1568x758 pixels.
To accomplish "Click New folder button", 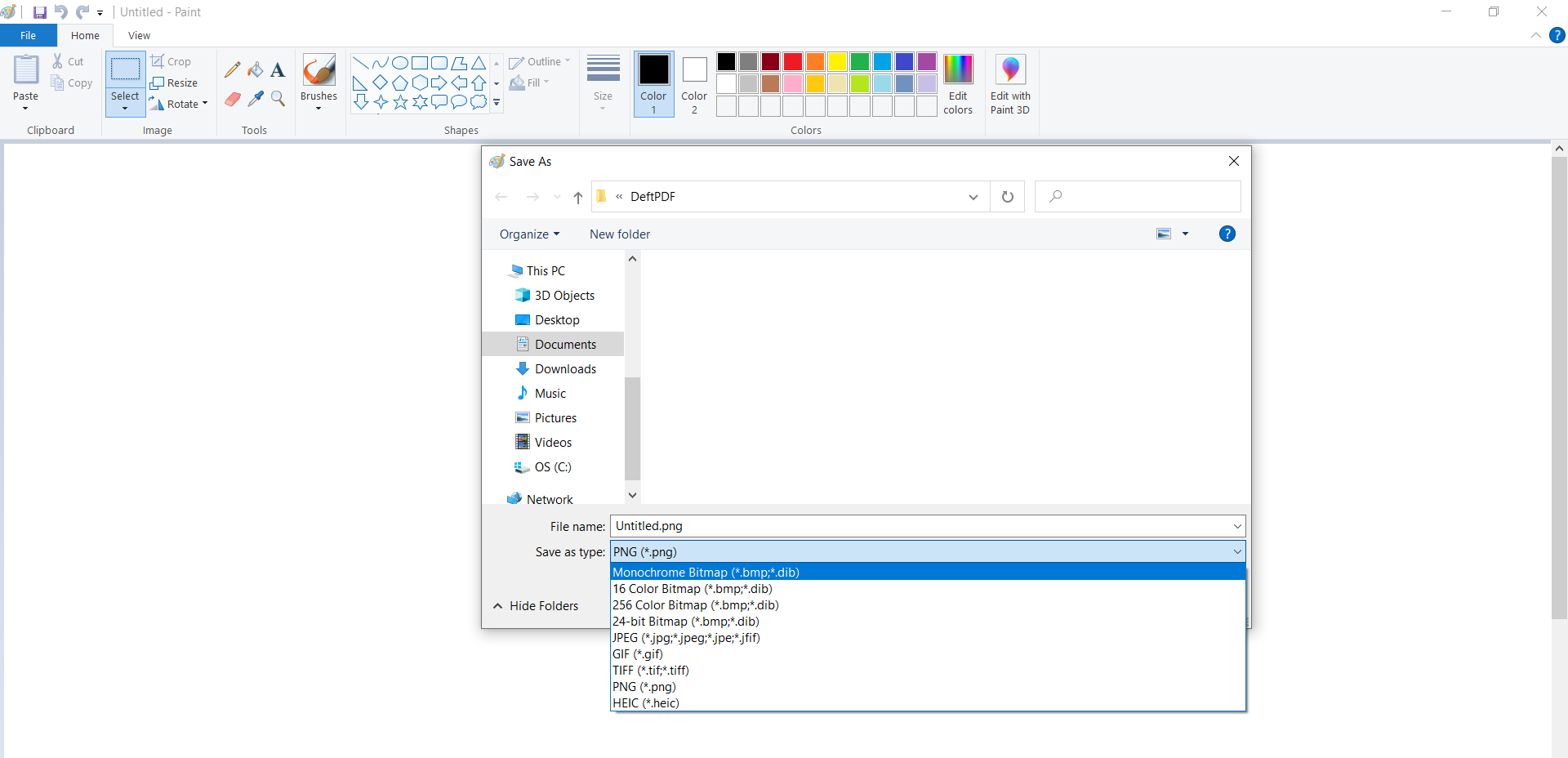I will pos(620,234).
